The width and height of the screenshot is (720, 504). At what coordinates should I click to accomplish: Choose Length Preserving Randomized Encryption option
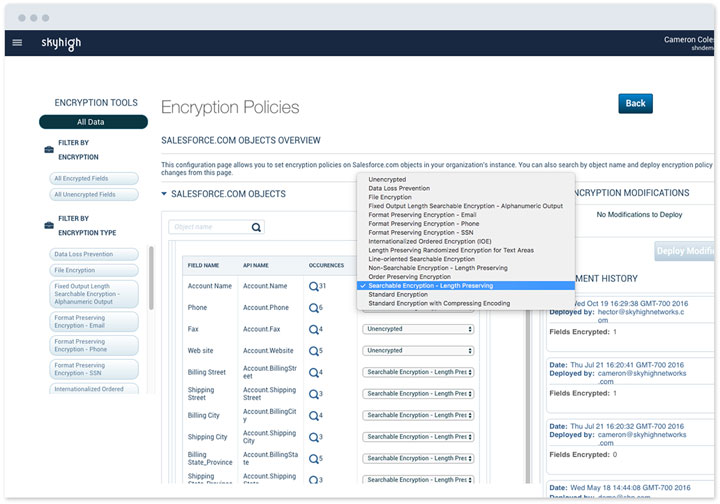(x=466, y=250)
